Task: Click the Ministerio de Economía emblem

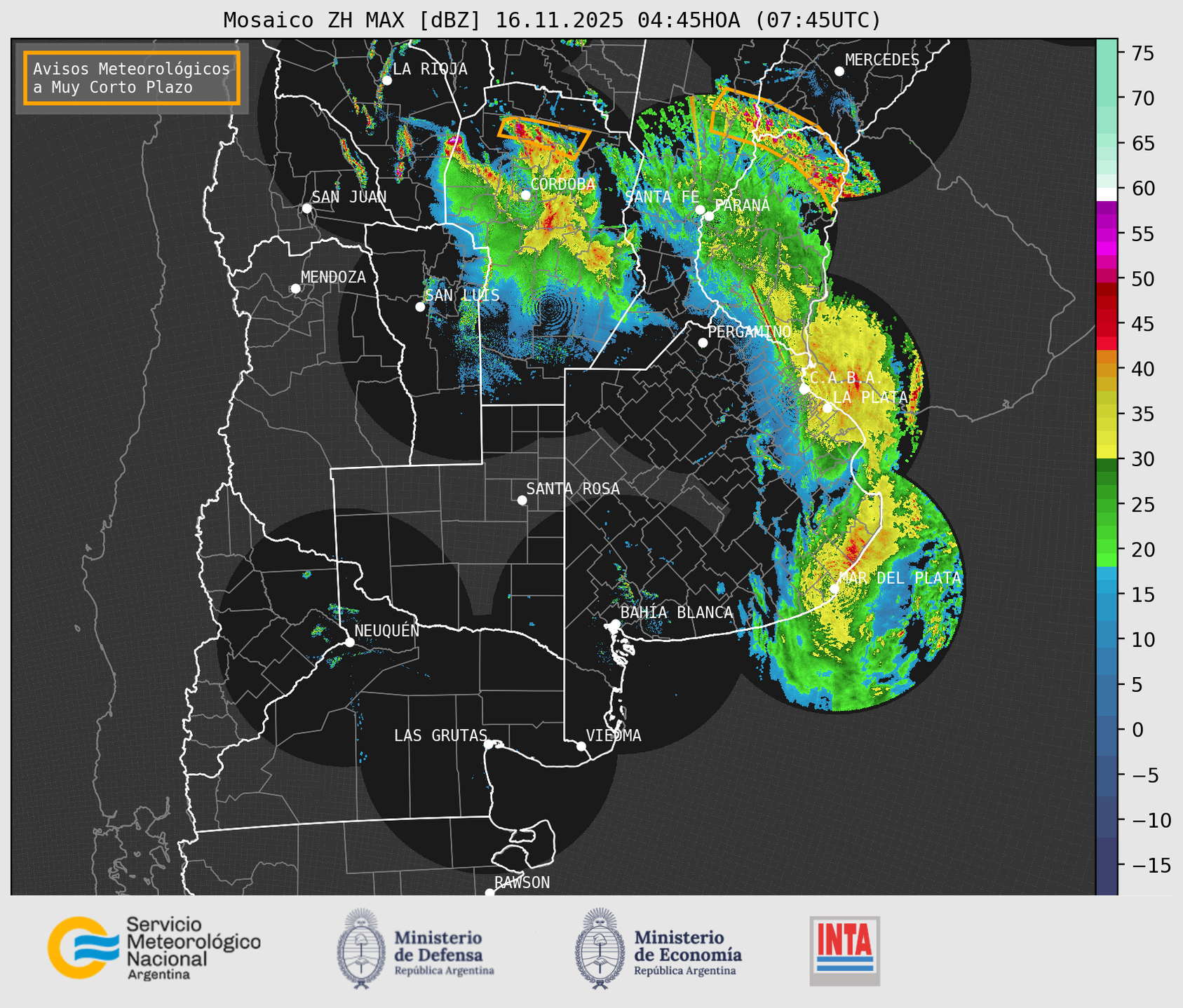Action: [599, 949]
